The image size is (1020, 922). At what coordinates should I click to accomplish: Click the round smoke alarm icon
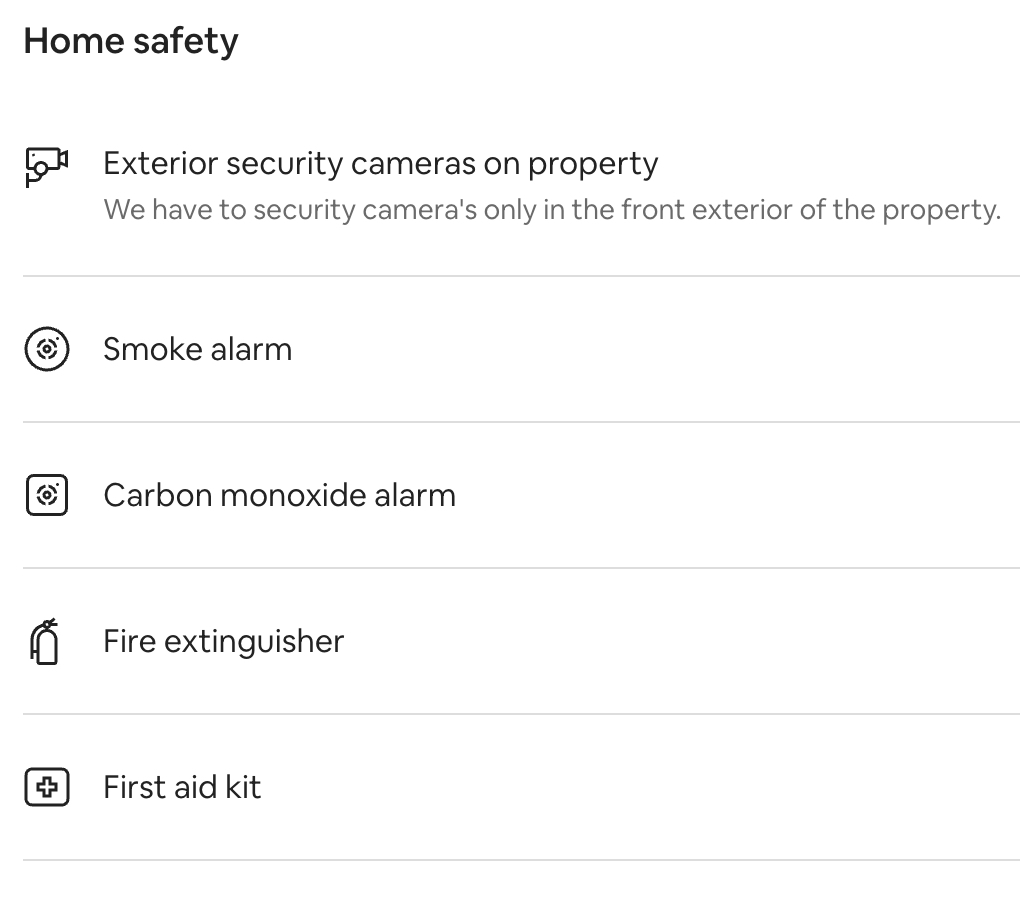pos(47,349)
